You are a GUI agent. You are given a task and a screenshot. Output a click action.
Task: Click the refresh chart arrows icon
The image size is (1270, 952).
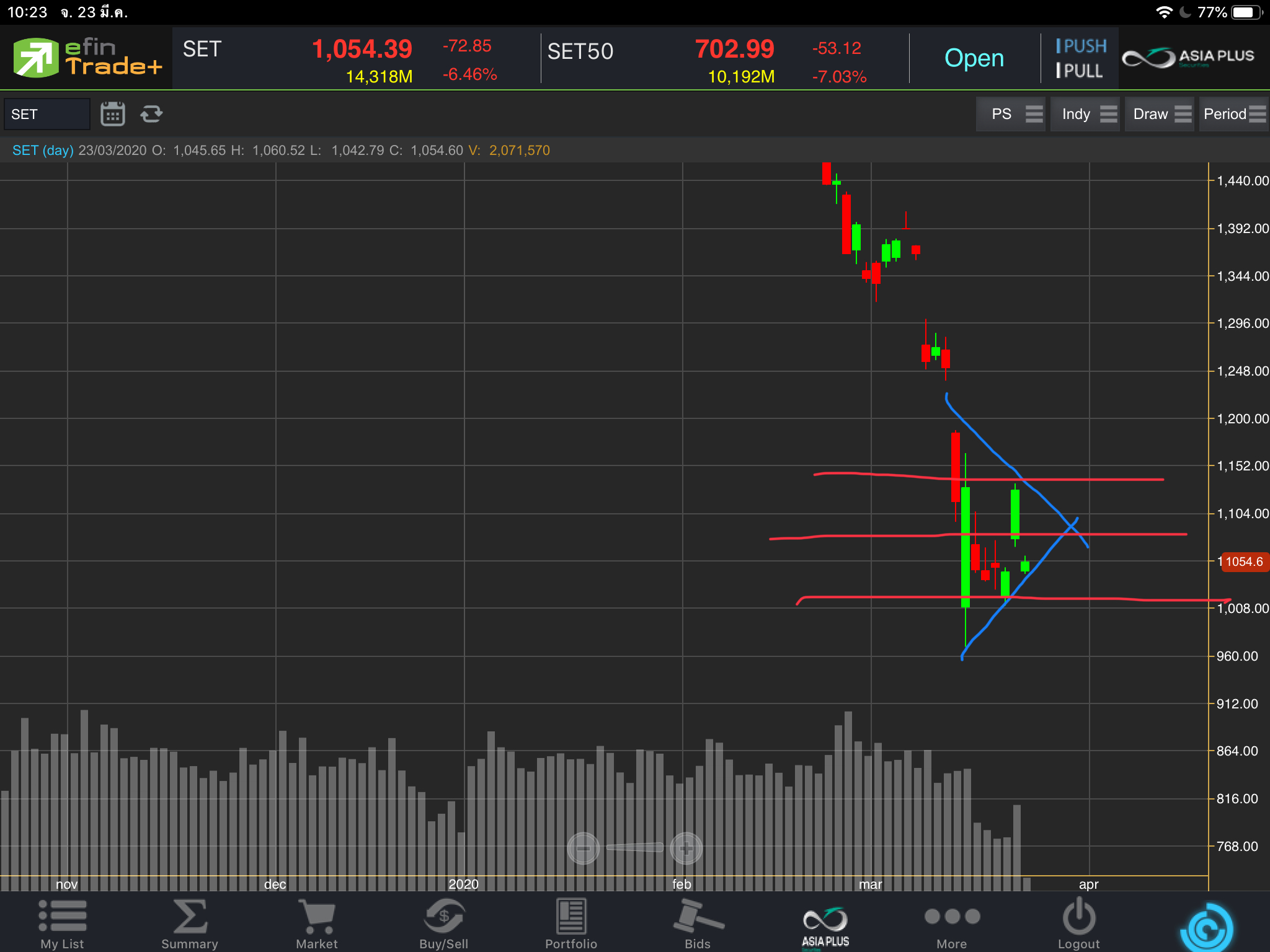151,114
